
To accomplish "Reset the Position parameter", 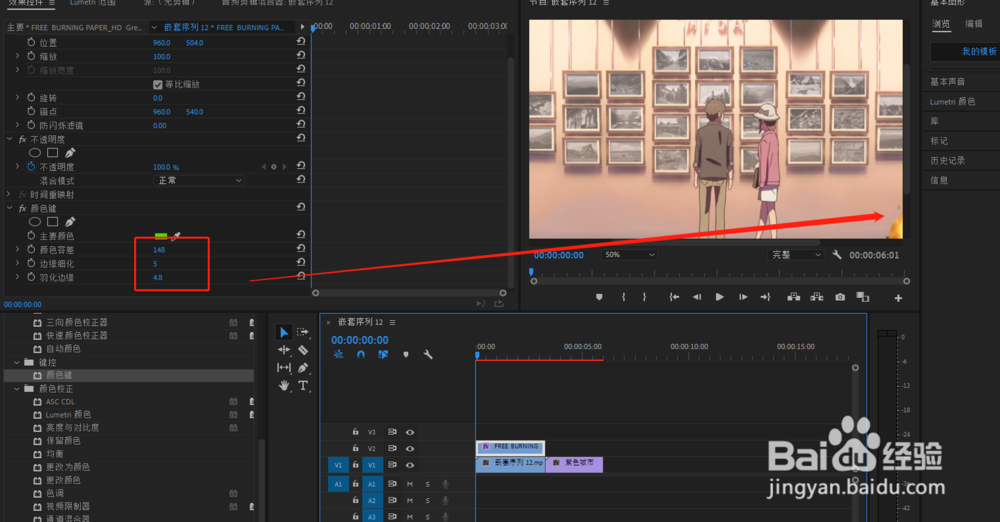I will click(300, 41).
